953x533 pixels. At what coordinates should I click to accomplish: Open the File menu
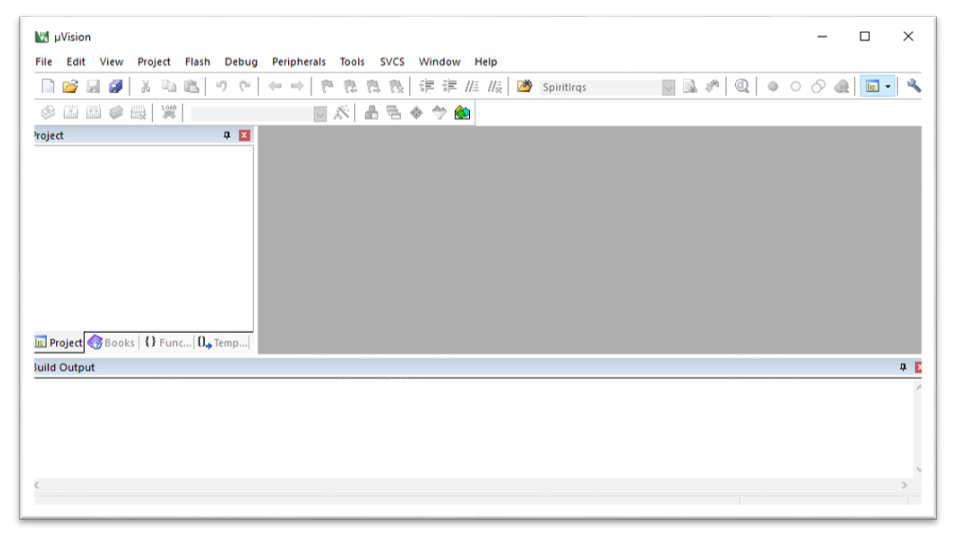pos(44,61)
